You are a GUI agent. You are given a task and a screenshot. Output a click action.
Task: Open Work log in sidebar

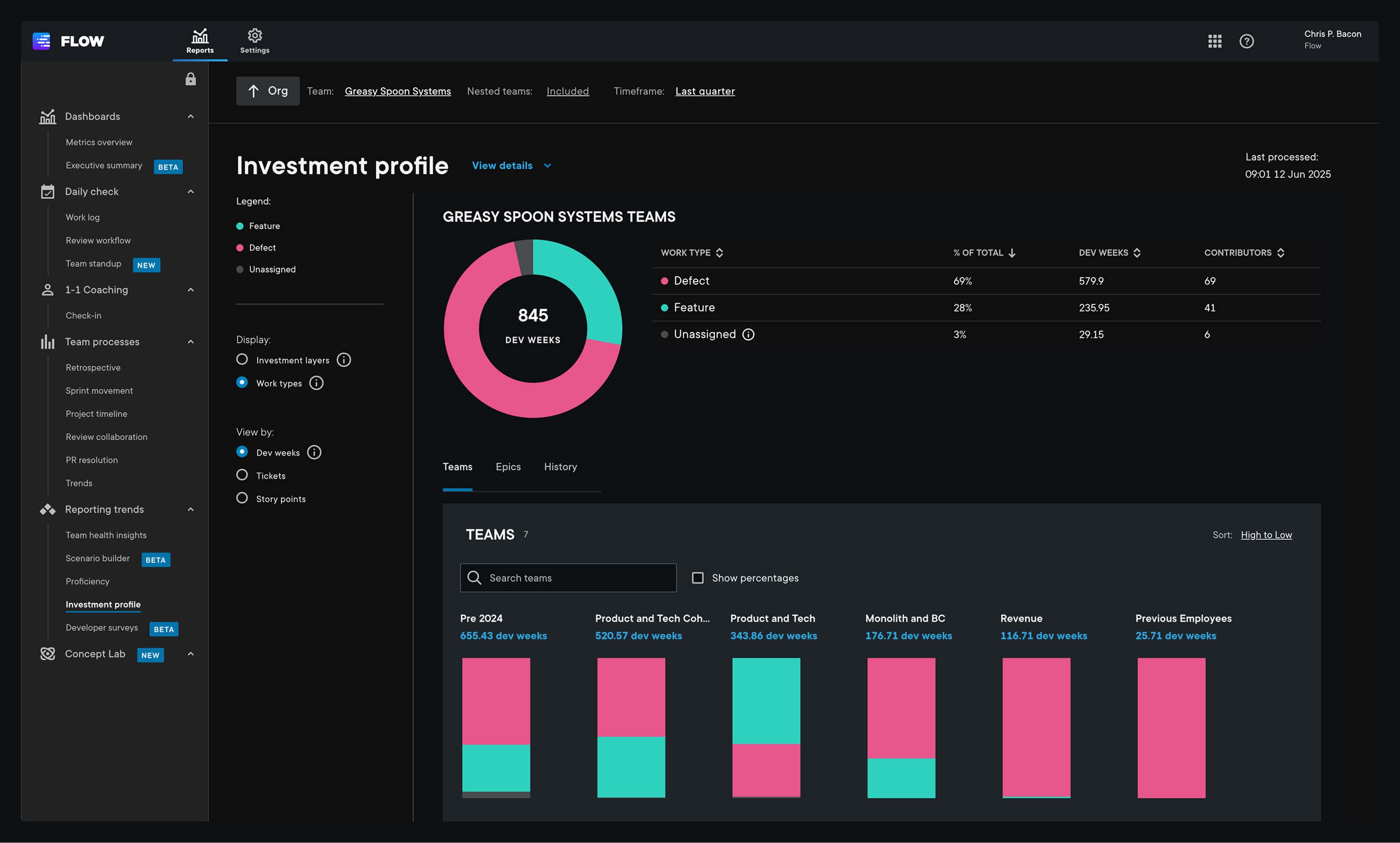(x=82, y=217)
